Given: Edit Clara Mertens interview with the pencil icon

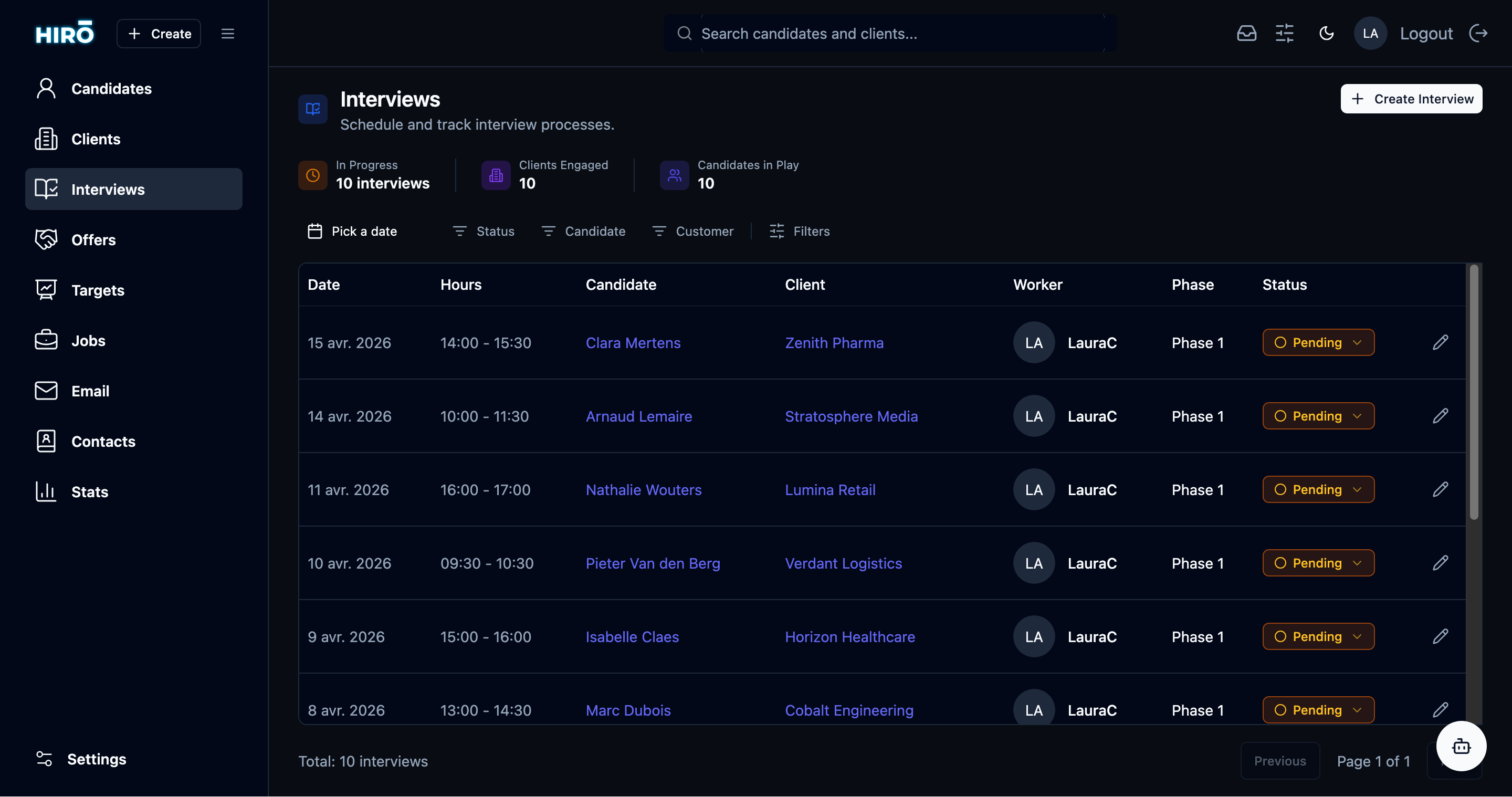Looking at the screenshot, I should (1441, 342).
